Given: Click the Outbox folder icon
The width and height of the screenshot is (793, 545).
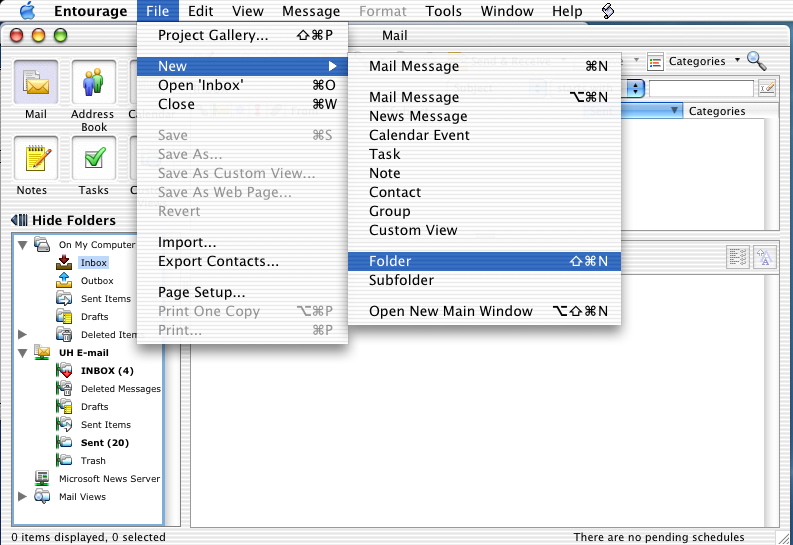Looking at the screenshot, I should (x=64, y=280).
